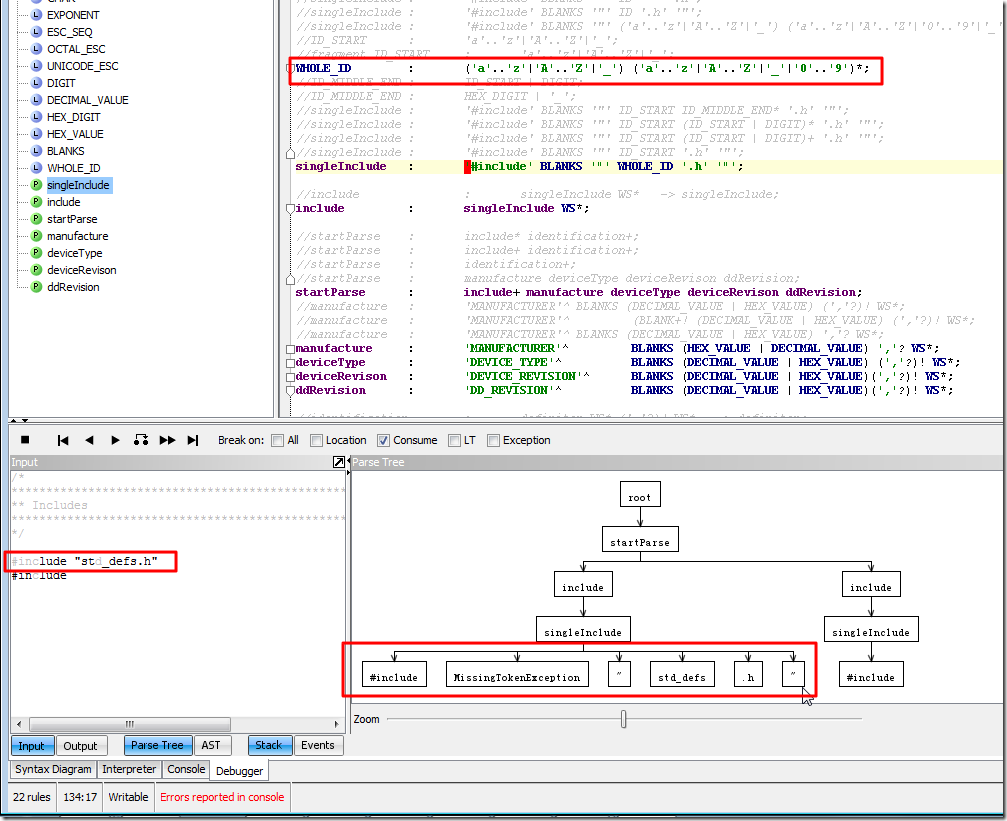
Task: Adjust the parse tree Zoom slider
Action: pos(624,719)
